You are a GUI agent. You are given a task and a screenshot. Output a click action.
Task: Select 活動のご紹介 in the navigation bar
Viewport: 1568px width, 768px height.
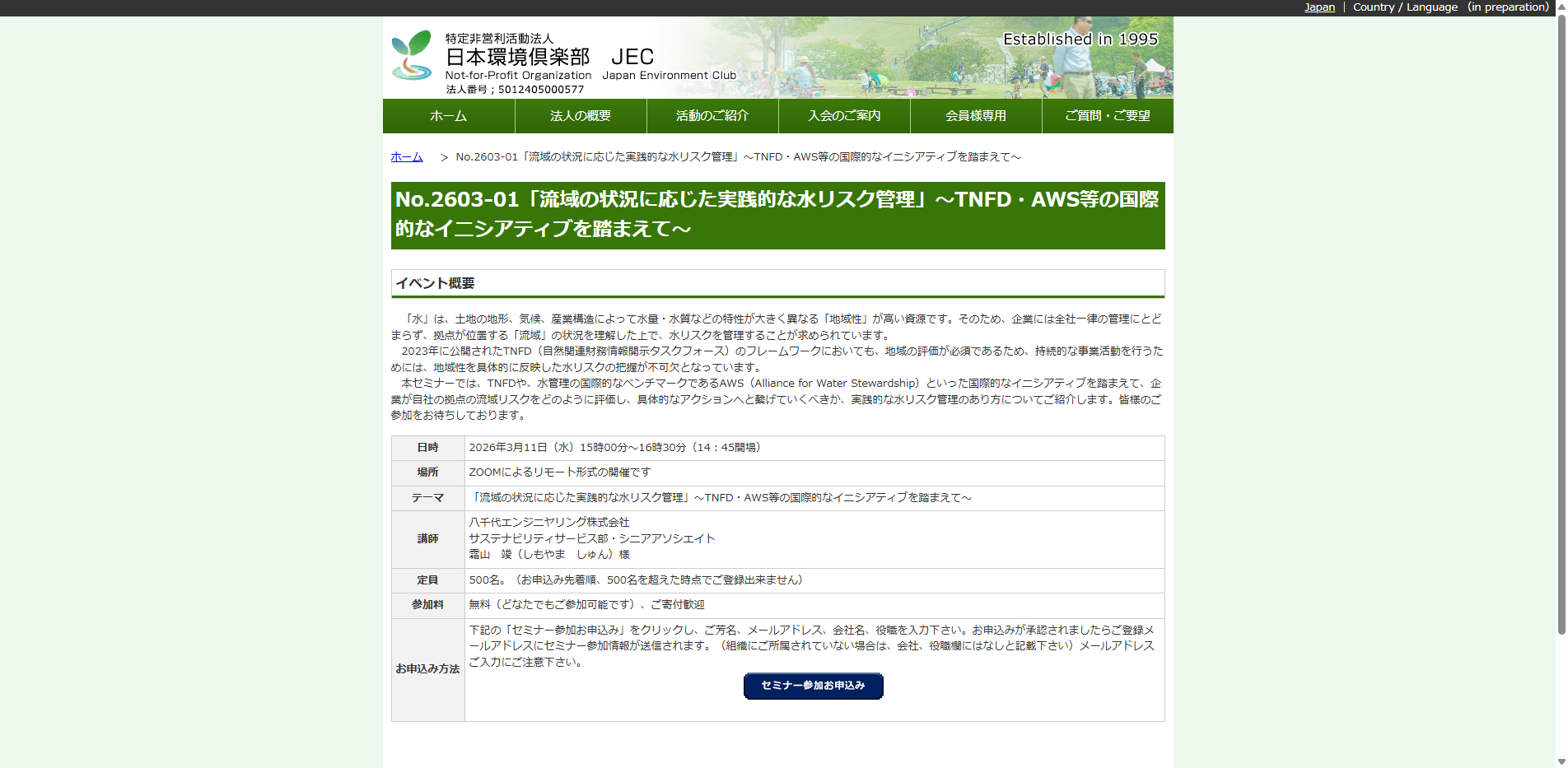click(x=712, y=115)
